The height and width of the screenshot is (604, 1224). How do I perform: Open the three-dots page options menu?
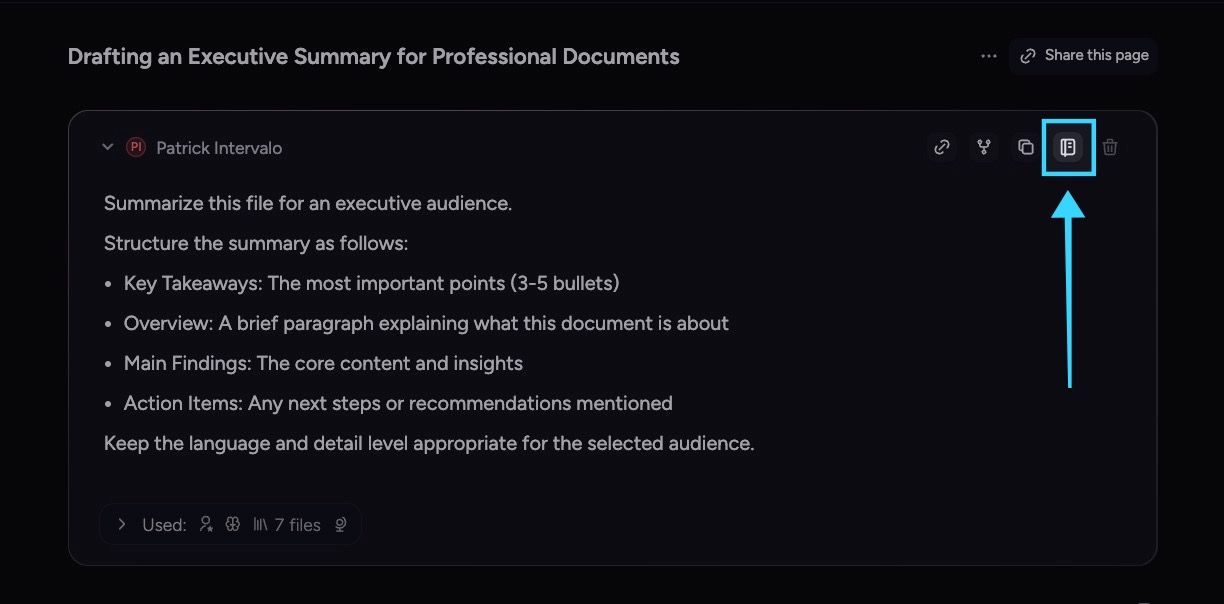pos(989,56)
